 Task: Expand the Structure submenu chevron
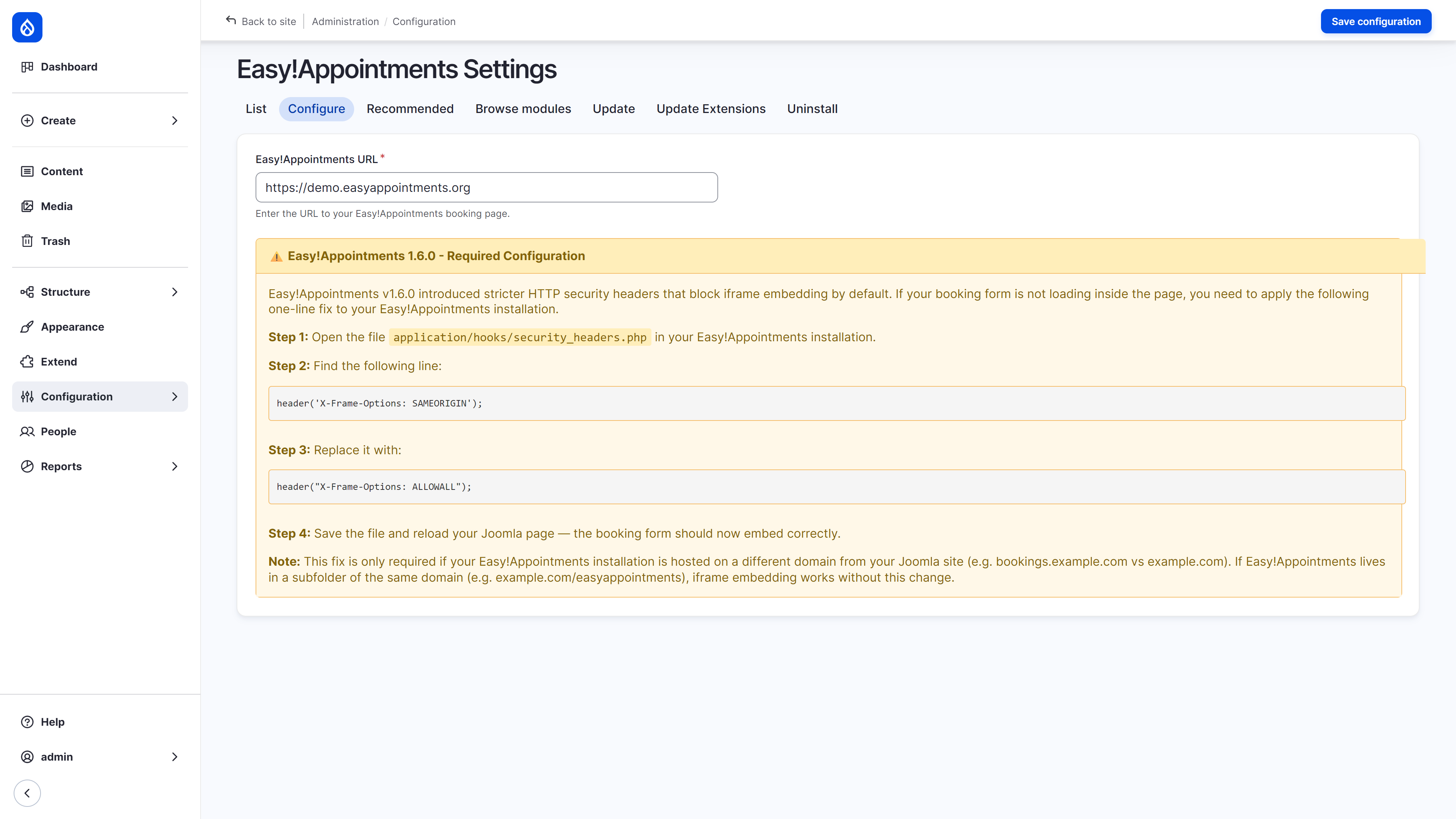pyautogui.click(x=175, y=292)
